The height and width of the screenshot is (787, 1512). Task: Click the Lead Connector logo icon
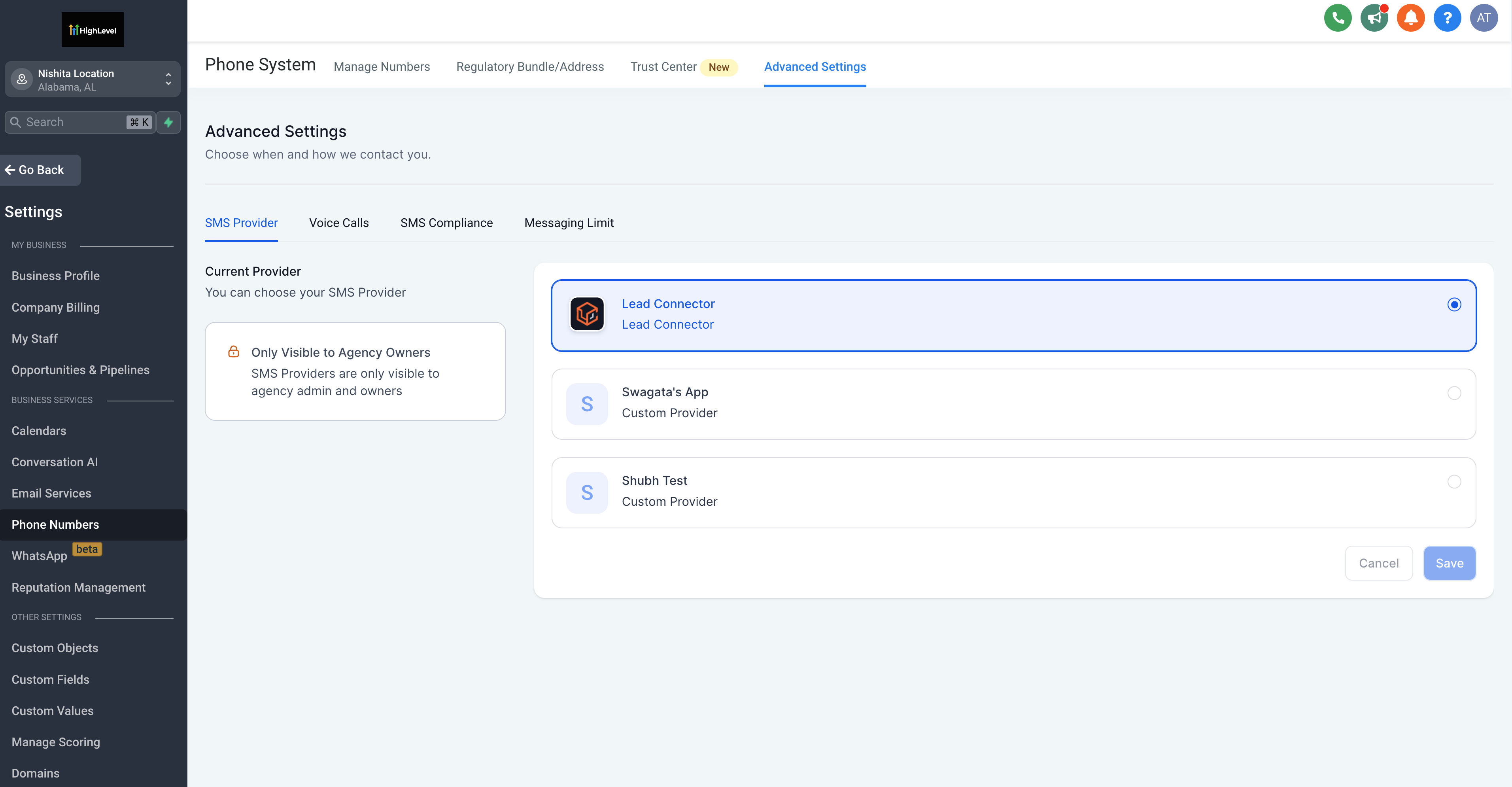click(587, 314)
